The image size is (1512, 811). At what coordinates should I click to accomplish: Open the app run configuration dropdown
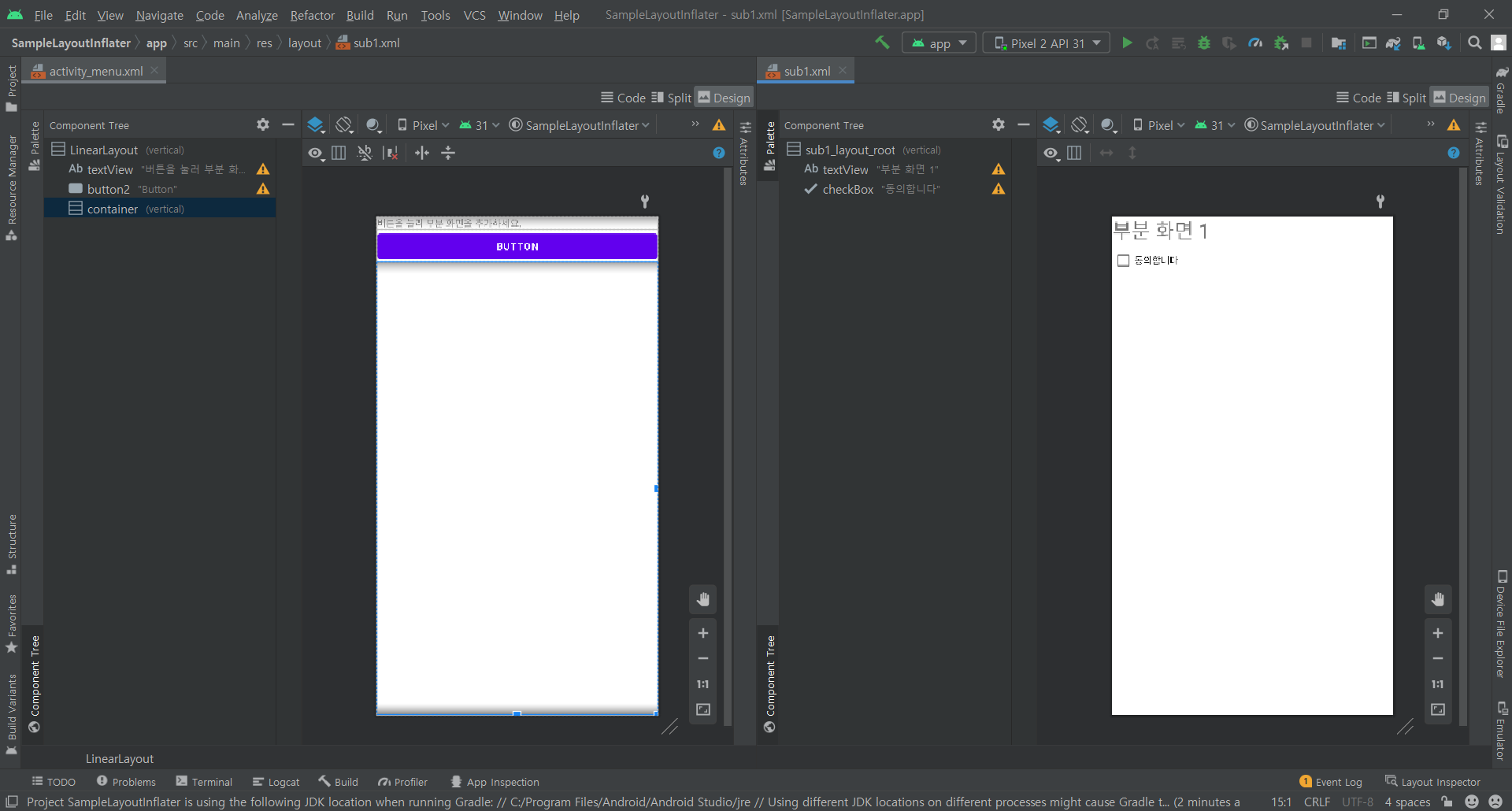939,43
